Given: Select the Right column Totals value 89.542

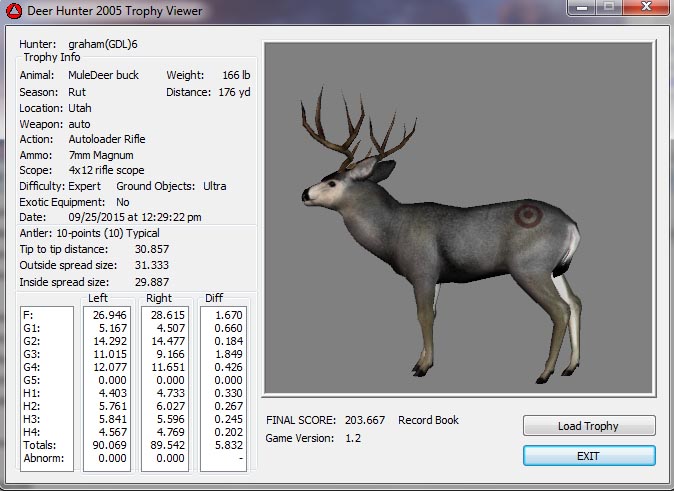Looking at the screenshot, I should 165,444.
